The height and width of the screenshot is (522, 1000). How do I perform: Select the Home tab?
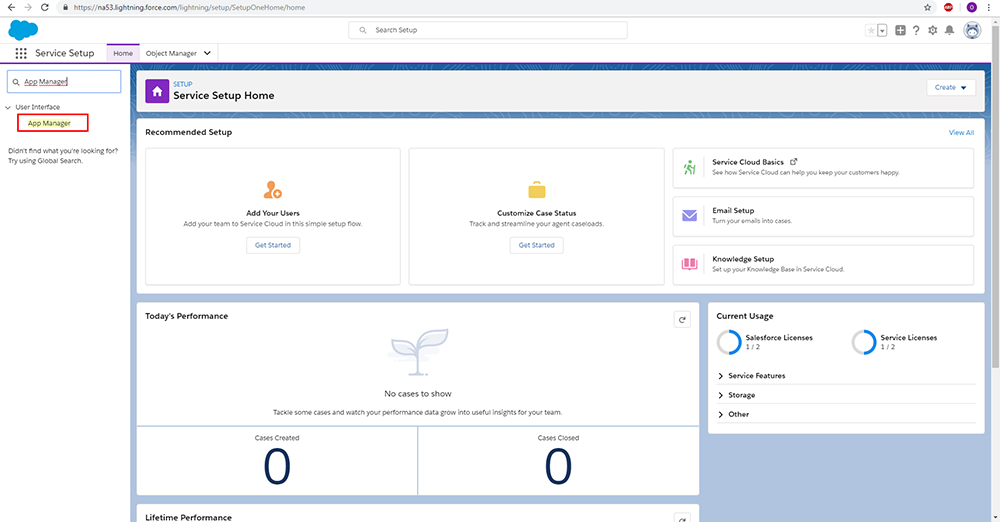click(123, 54)
